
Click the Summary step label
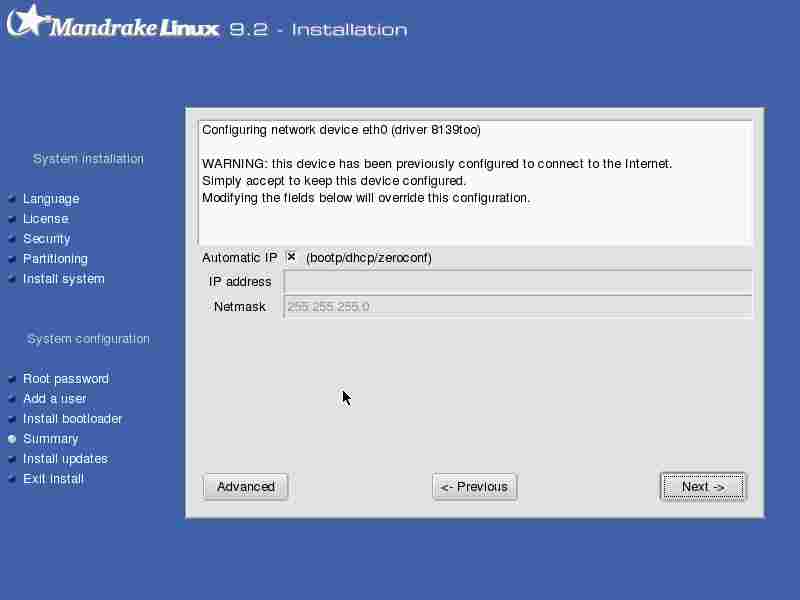[51, 439]
